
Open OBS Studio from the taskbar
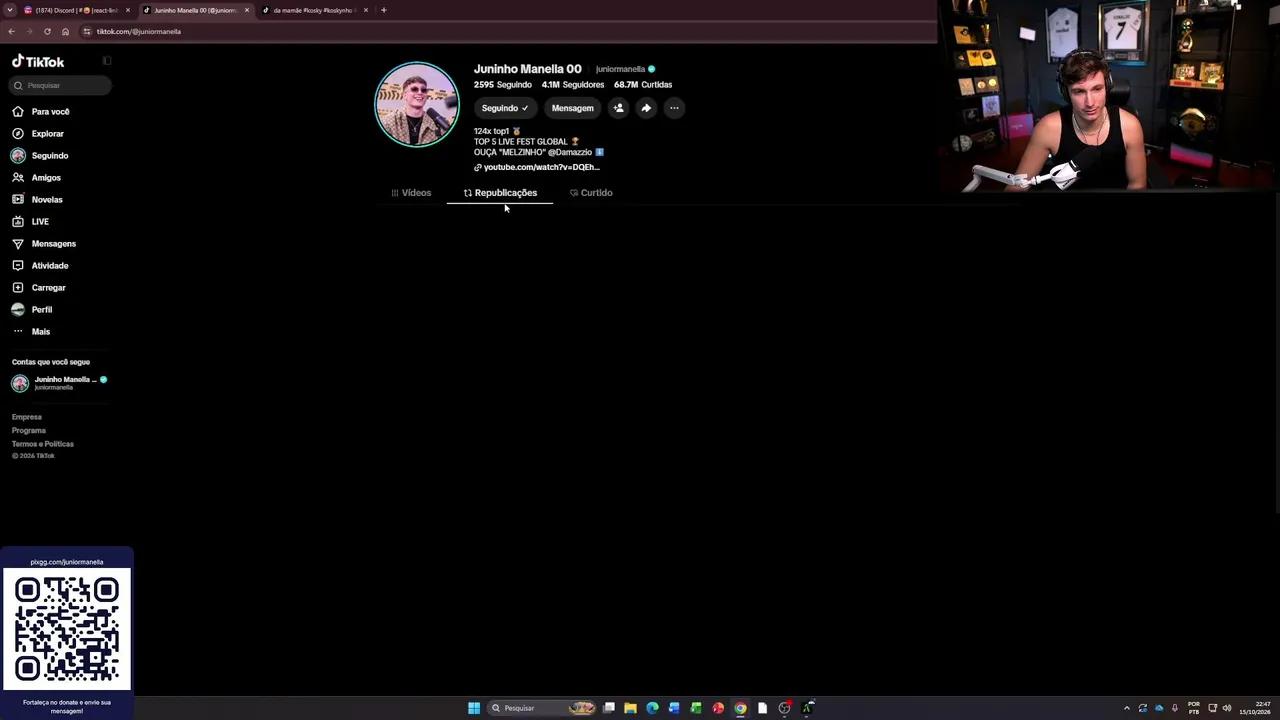pyautogui.click(x=784, y=708)
